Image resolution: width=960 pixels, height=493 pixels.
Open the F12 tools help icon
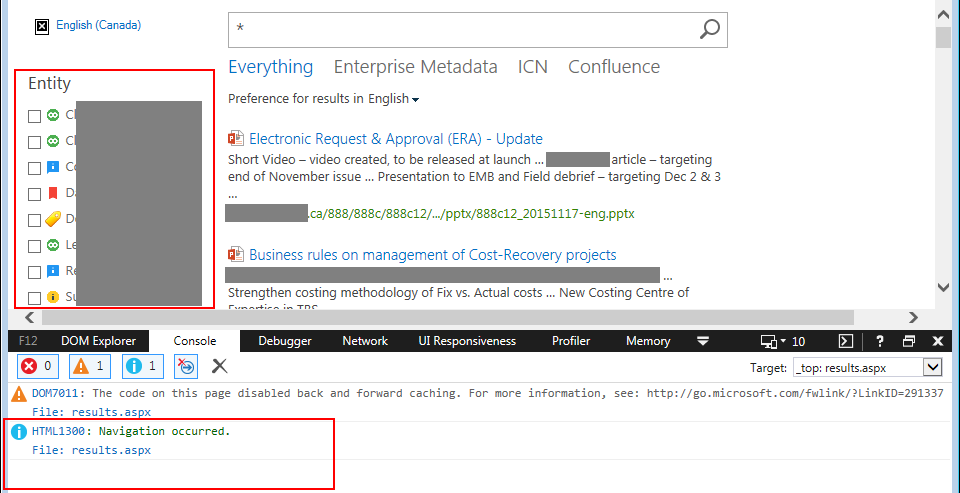click(x=880, y=341)
